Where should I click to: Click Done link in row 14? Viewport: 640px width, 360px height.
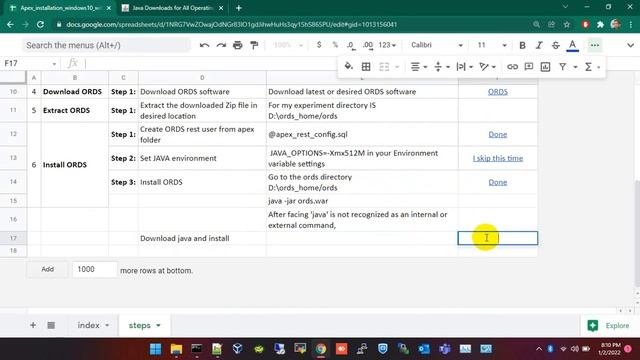(498, 182)
